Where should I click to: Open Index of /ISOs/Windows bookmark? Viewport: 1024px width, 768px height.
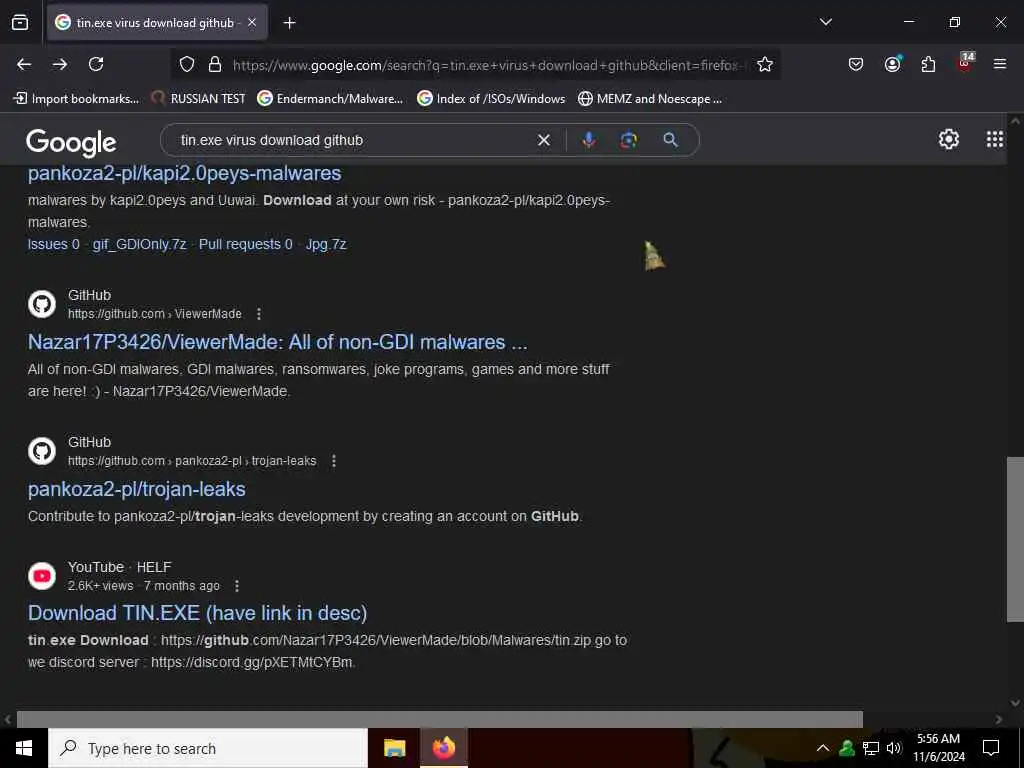491,99
